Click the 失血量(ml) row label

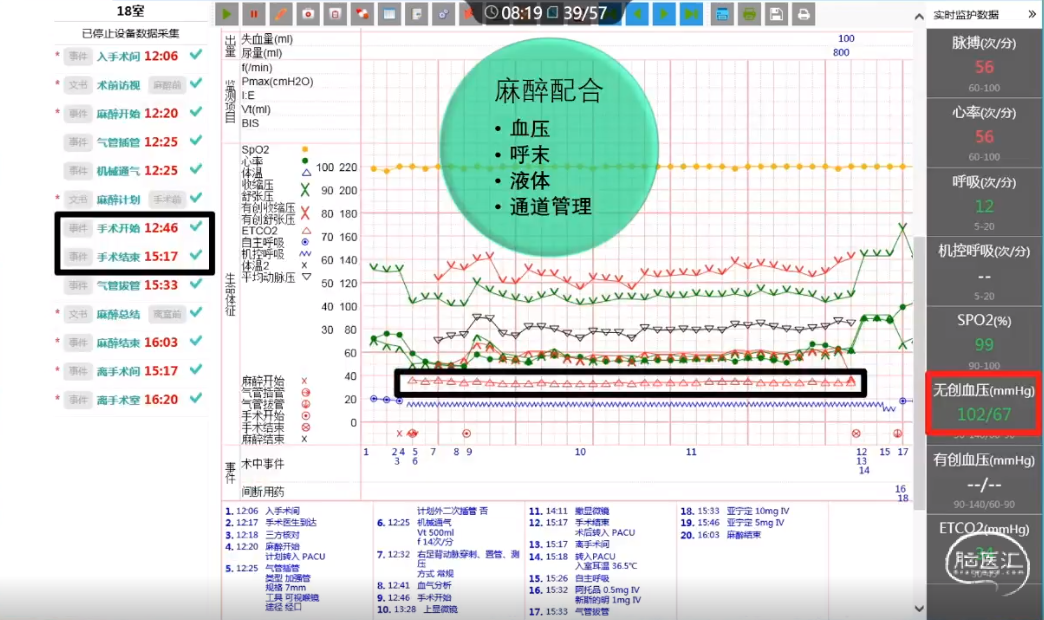(x=267, y=39)
